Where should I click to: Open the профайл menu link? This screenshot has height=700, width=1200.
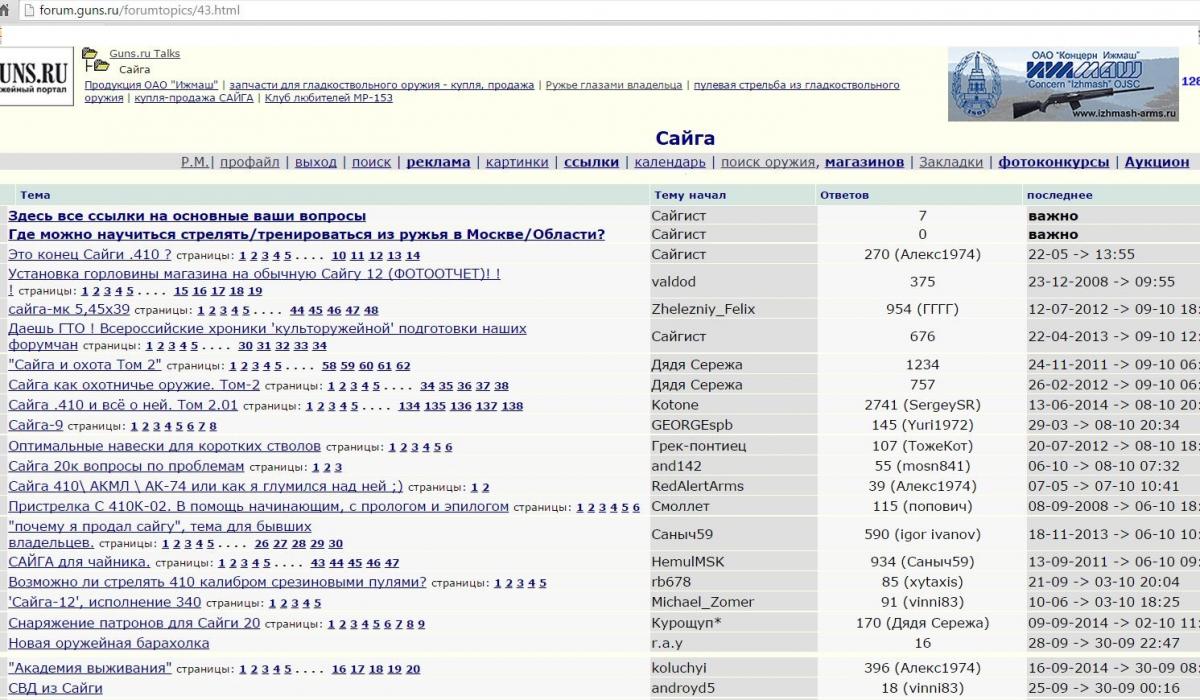pyautogui.click(x=249, y=162)
